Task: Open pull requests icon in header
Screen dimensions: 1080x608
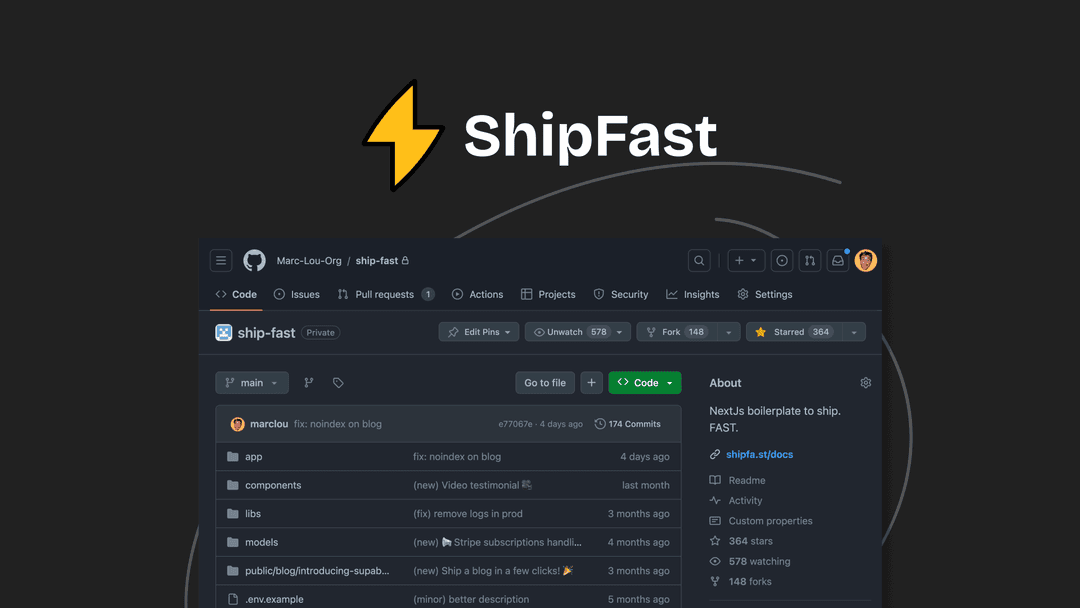Action: point(810,261)
